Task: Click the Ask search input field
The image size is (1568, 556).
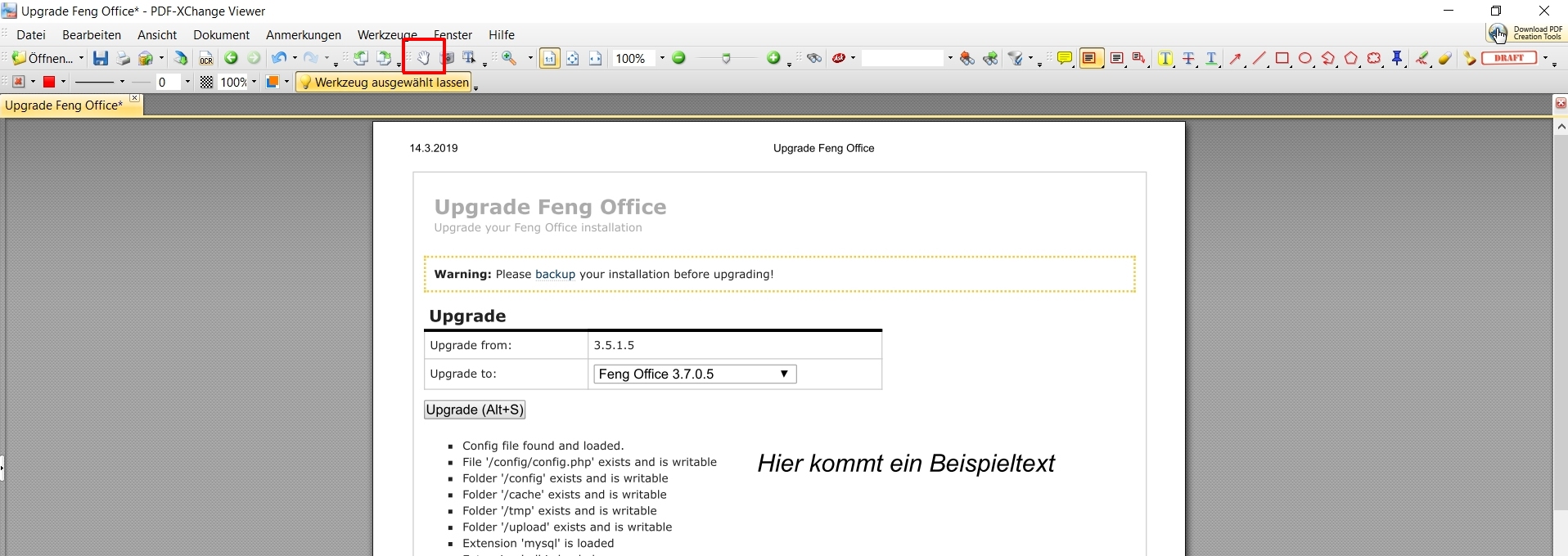Action: [903, 58]
